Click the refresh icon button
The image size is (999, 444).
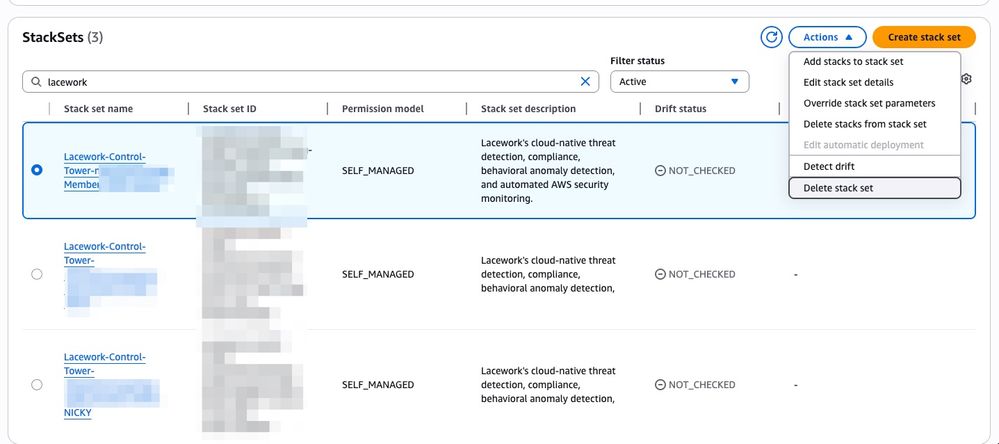[x=771, y=37]
